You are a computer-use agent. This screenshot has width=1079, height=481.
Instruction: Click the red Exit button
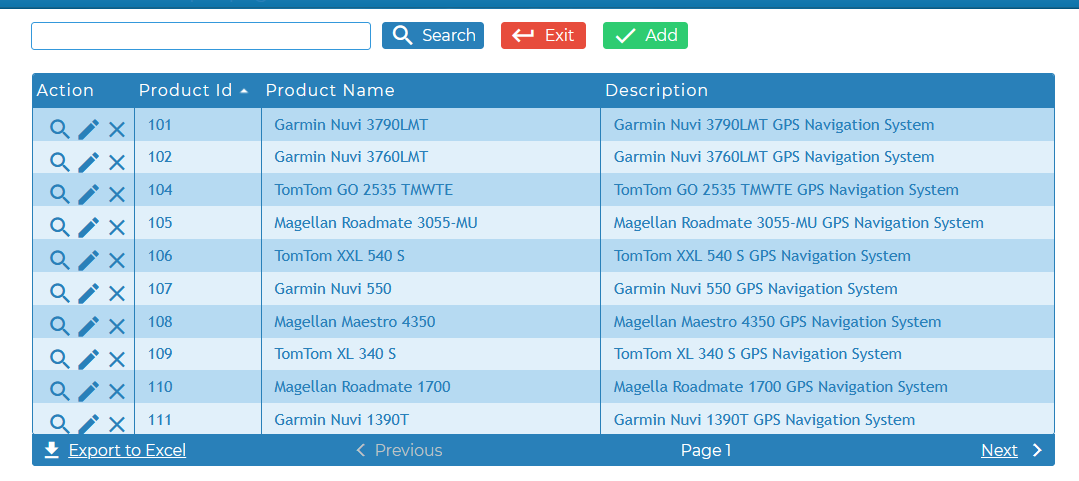544,36
